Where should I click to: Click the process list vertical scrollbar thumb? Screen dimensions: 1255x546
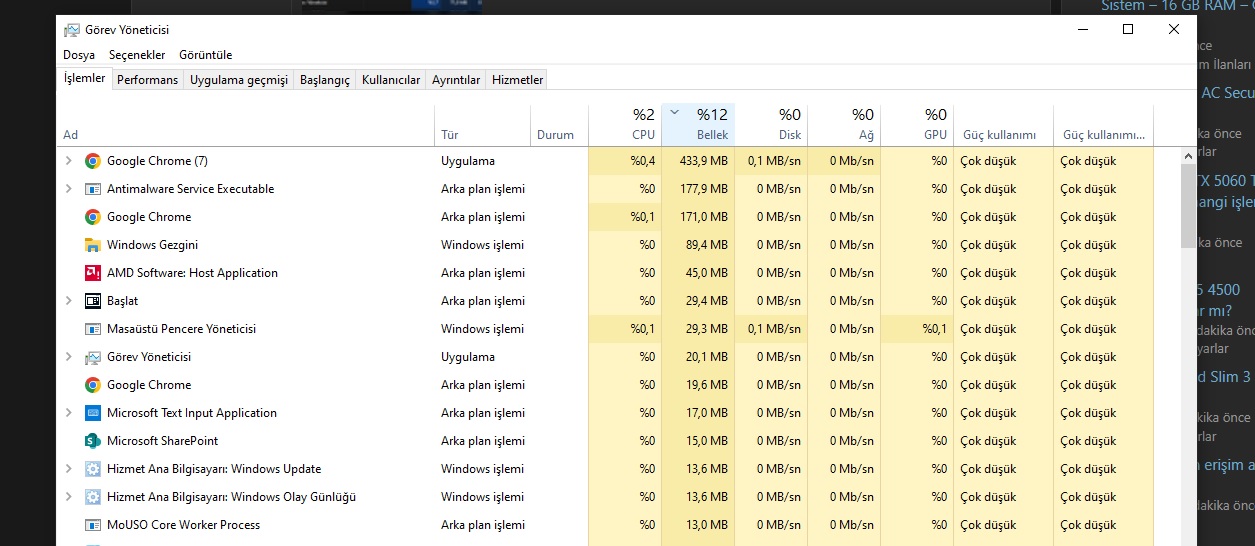(x=1188, y=206)
